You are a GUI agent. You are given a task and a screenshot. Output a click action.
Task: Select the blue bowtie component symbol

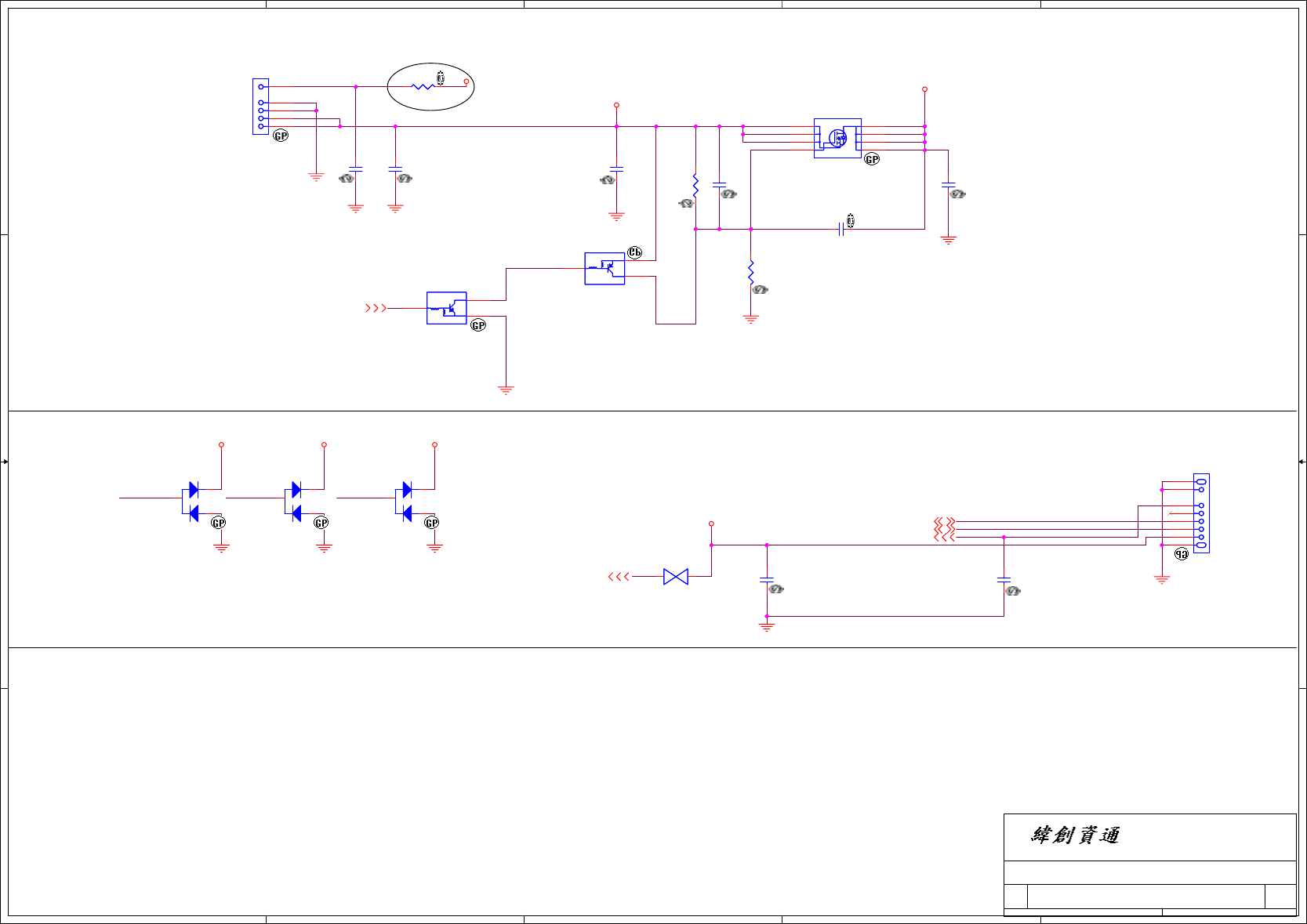click(x=676, y=577)
